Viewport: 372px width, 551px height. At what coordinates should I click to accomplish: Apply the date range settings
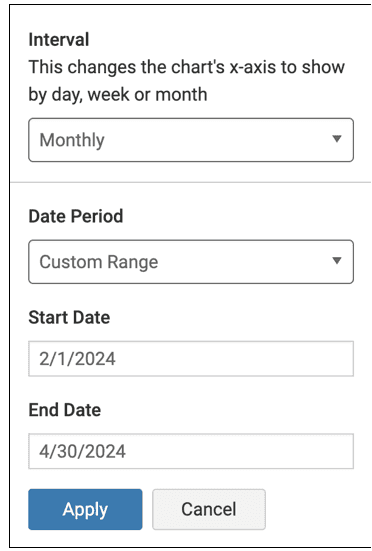point(85,509)
